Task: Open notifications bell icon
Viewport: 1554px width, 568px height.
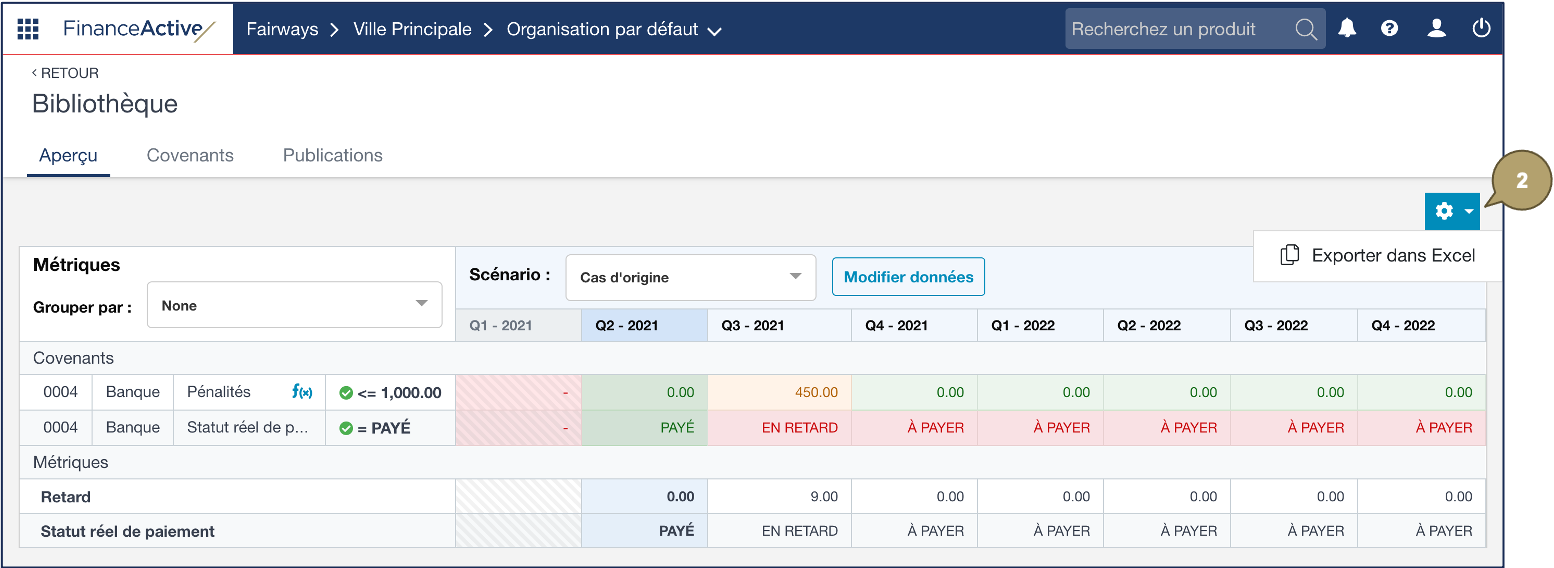Action: [1347, 29]
